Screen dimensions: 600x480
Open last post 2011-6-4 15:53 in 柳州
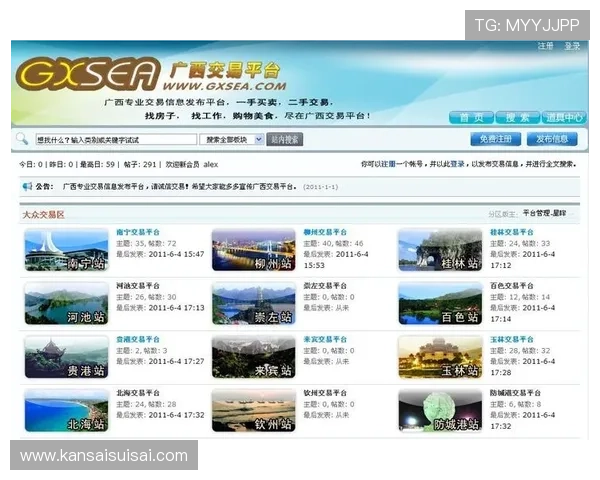(x=336, y=260)
